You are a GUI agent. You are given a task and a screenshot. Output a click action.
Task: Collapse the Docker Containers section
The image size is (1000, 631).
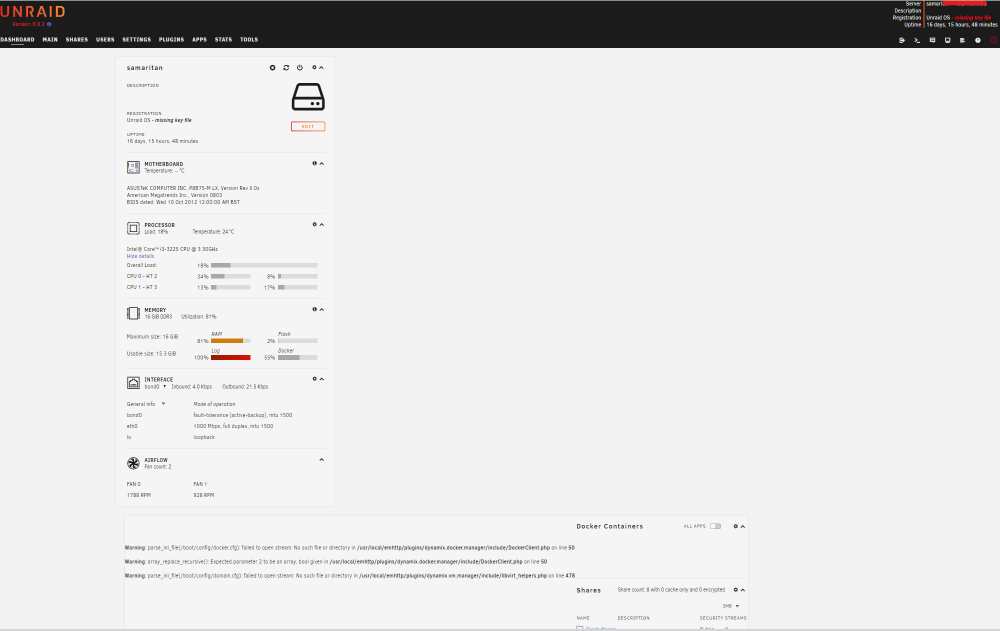743,526
